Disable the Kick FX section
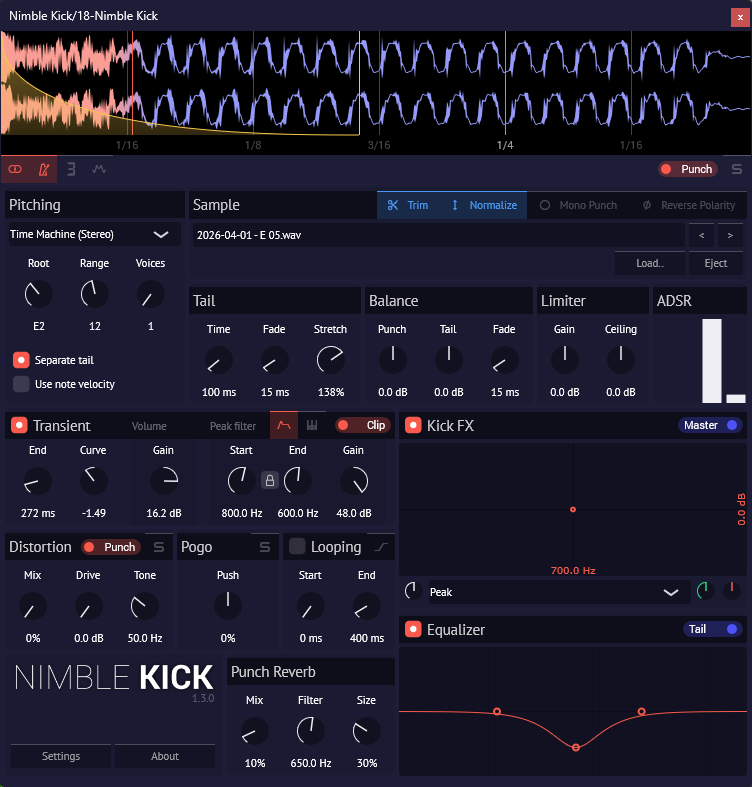Image resolution: width=752 pixels, height=787 pixels. tap(413, 425)
